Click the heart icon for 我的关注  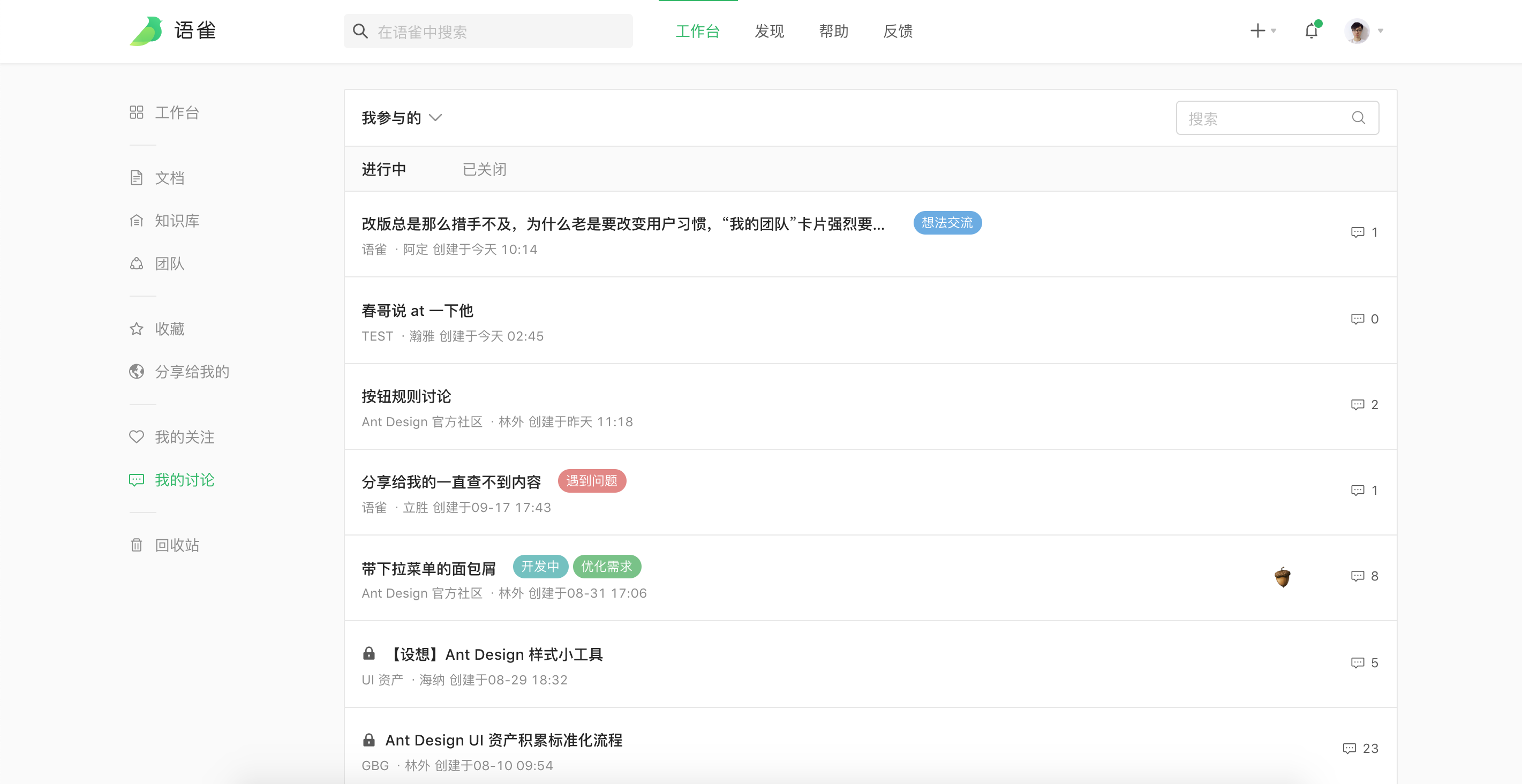[137, 436]
